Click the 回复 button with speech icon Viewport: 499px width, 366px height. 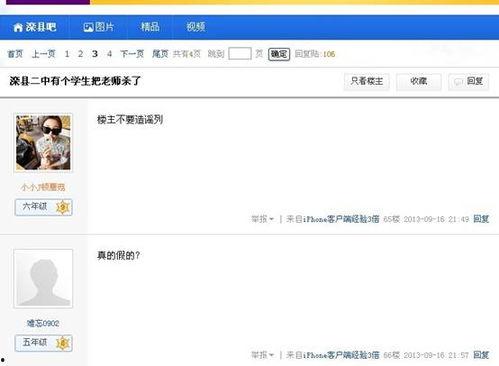point(469,81)
